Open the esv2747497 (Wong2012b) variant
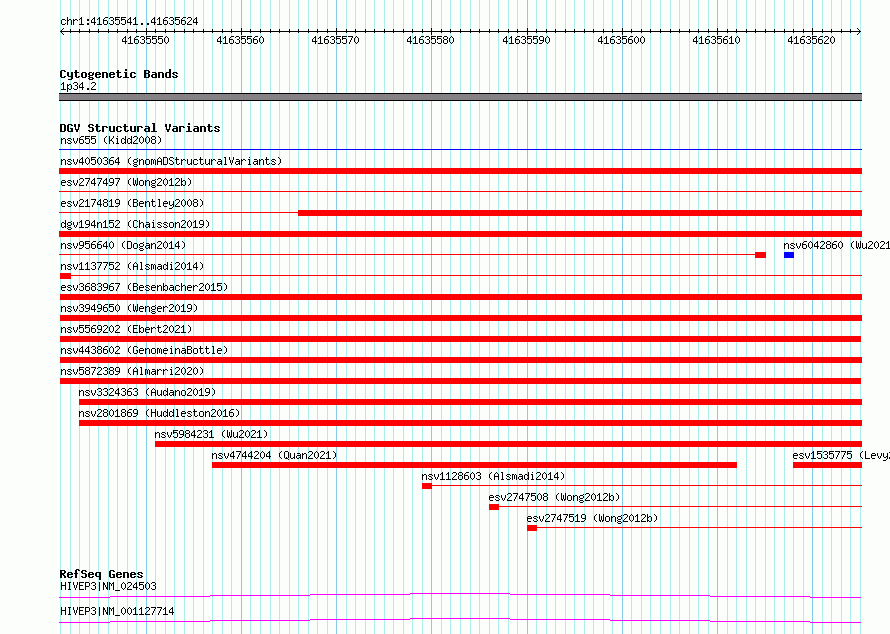The height and width of the screenshot is (634, 890). pyautogui.click(x=126, y=182)
